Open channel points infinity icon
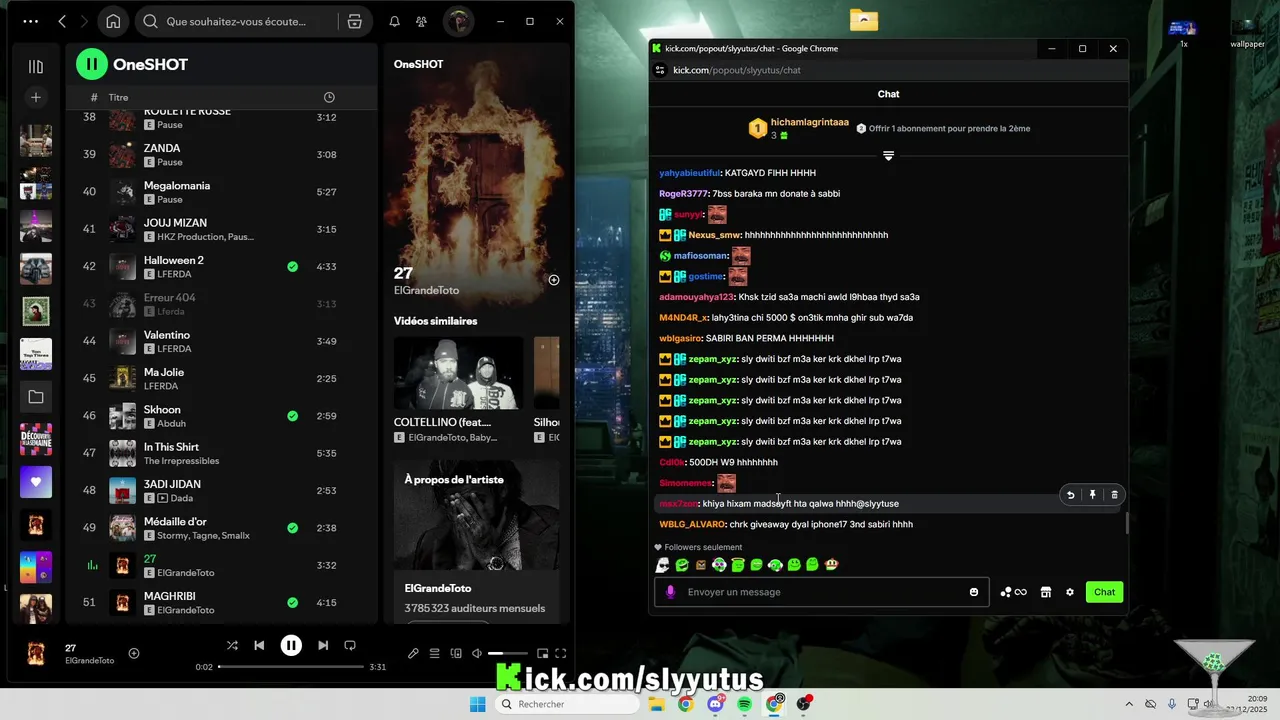The image size is (1280, 720). [1014, 592]
